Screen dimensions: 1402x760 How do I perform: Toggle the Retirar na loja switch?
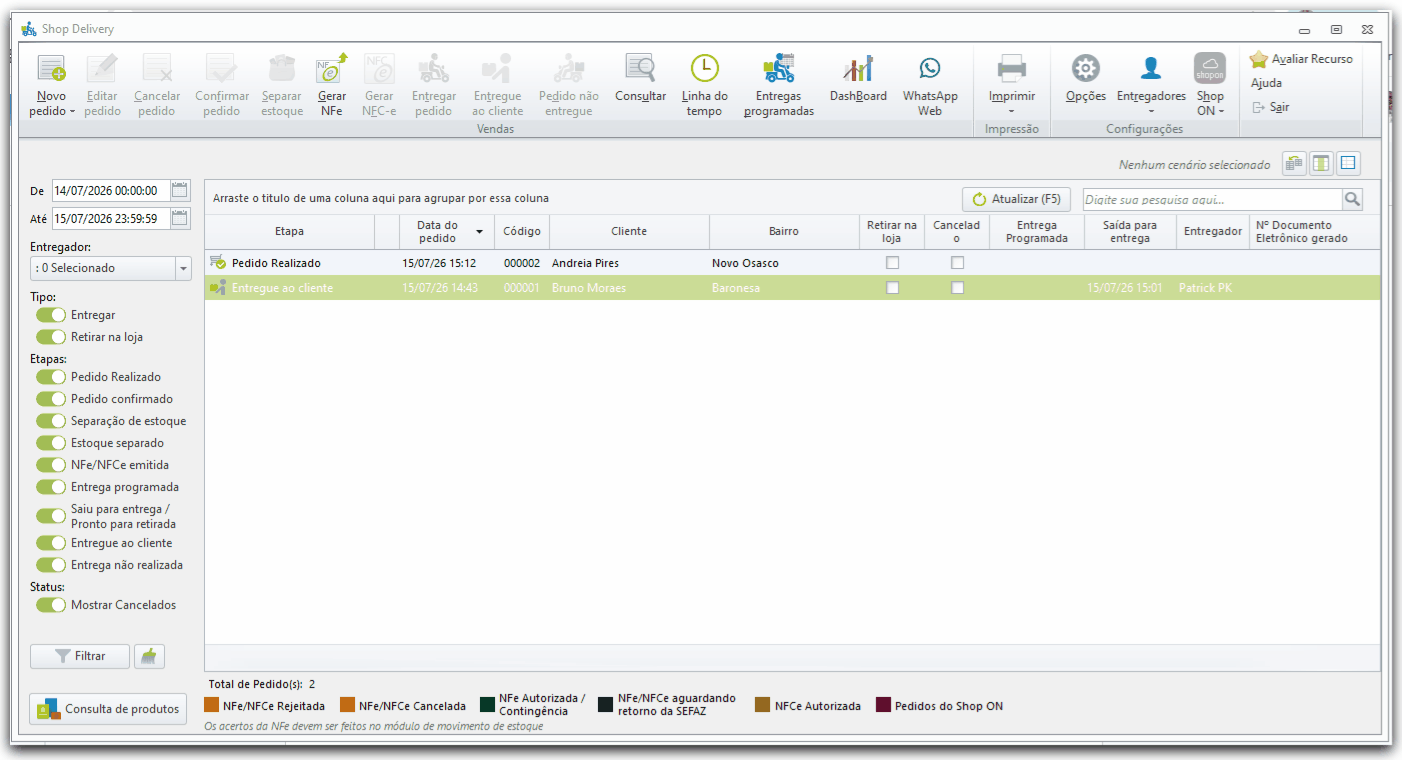[51, 337]
